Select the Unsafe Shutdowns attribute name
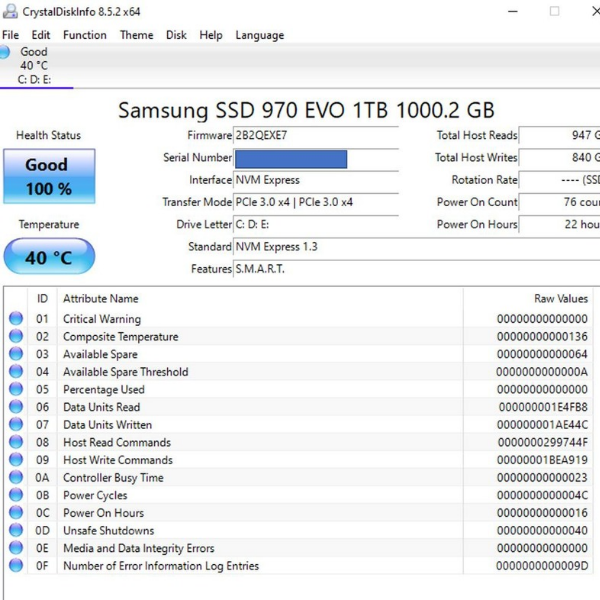This screenshot has width=600, height=600. (108, 530)
